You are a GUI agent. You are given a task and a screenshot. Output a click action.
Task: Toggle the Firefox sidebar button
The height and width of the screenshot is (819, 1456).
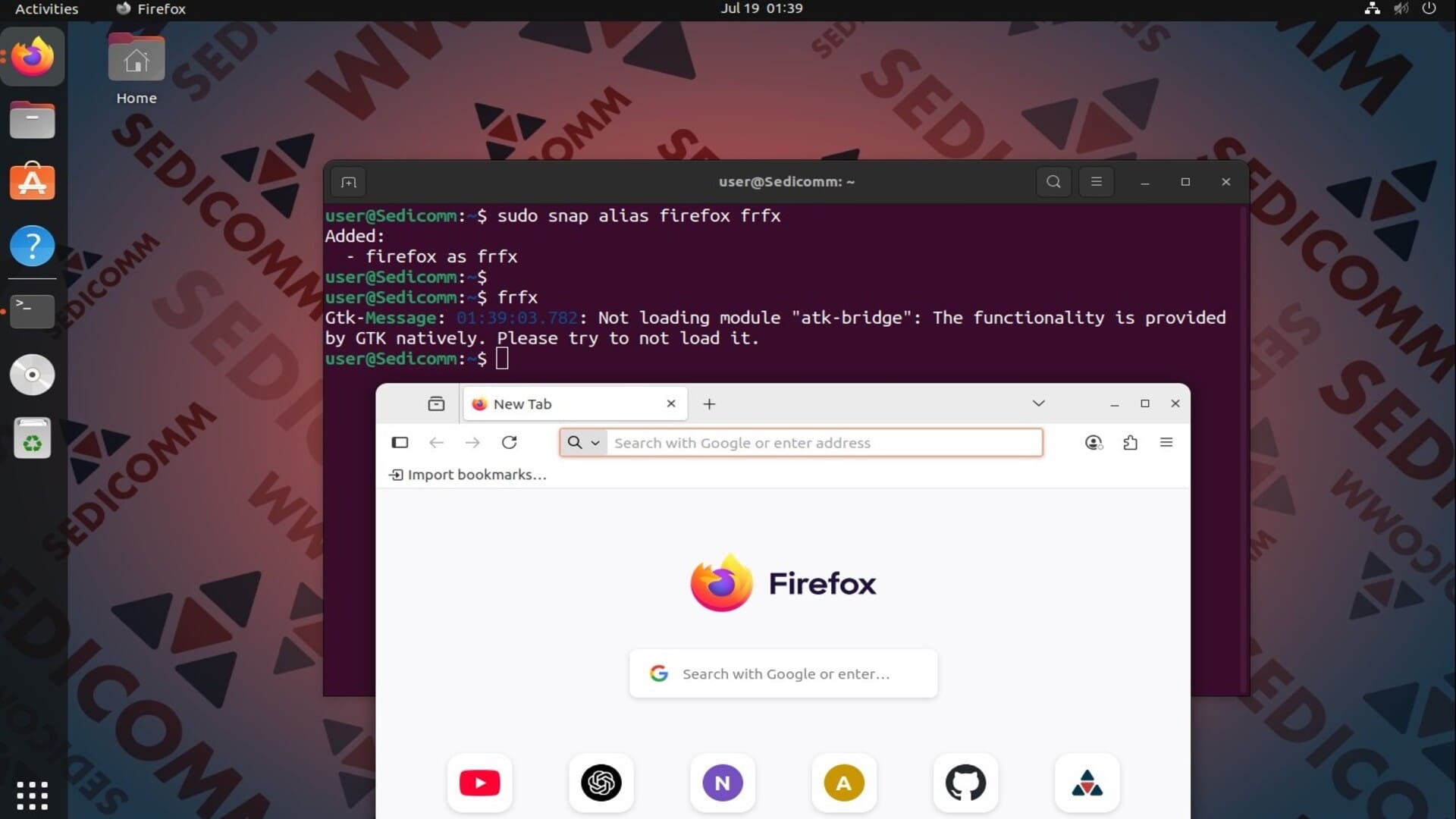point(400,442)
